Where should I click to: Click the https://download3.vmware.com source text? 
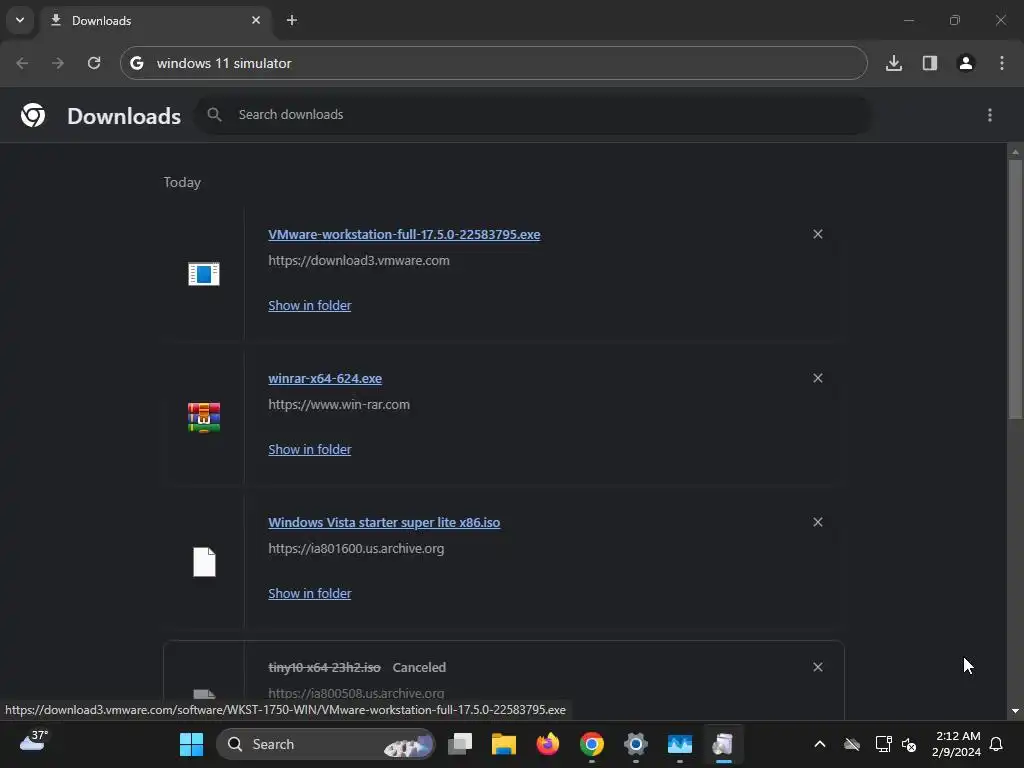(x=359, y=261)
